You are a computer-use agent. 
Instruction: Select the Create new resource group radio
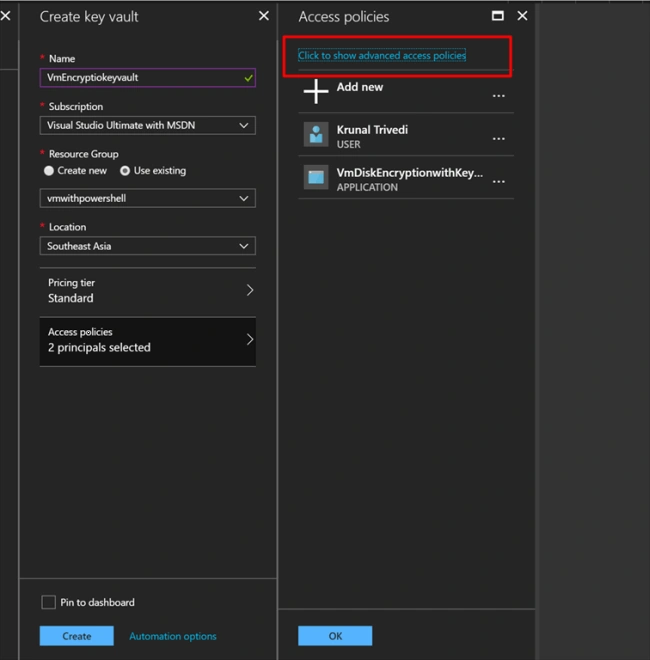point(49,170)
